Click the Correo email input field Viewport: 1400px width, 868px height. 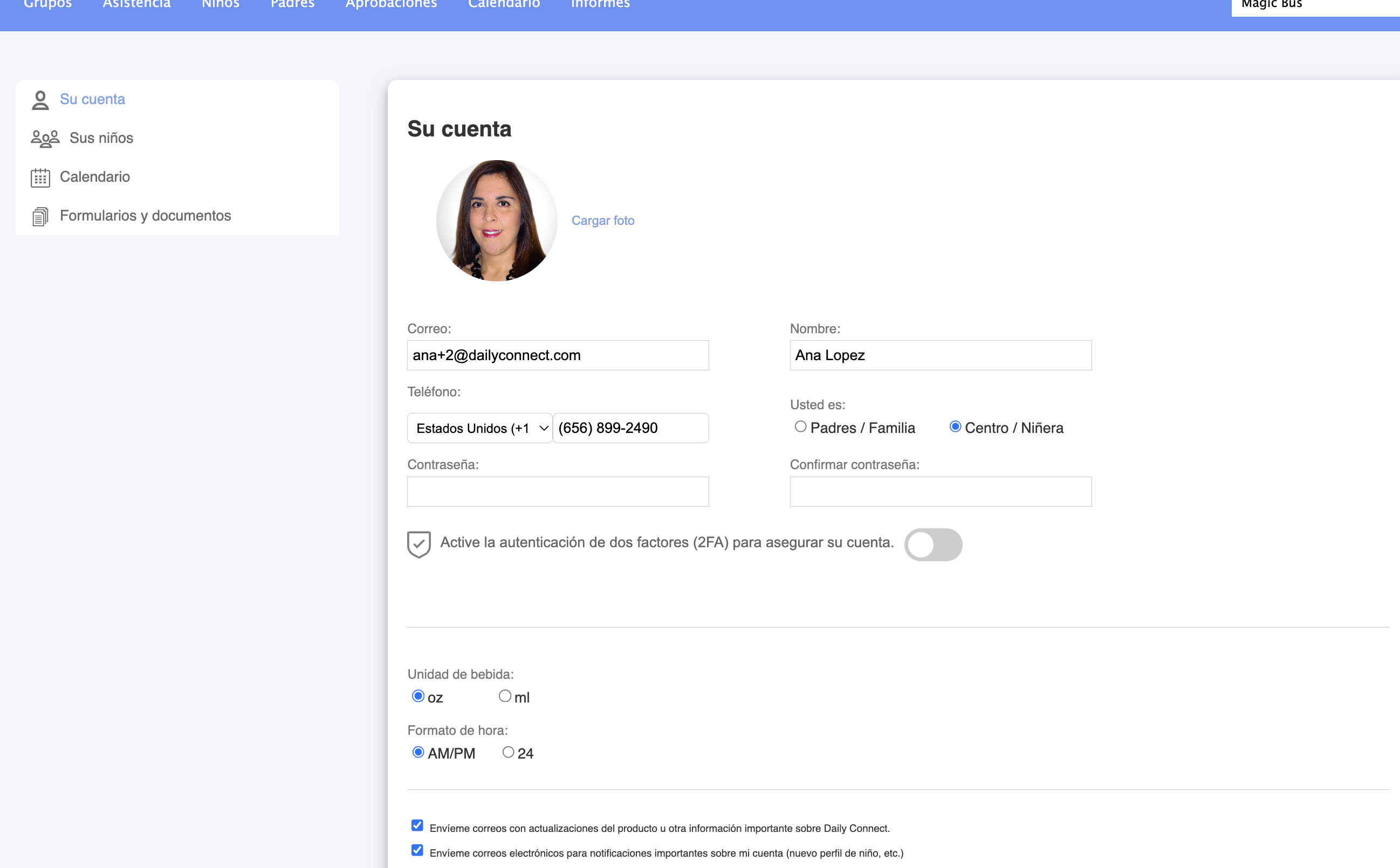click(x=558, y=355)
